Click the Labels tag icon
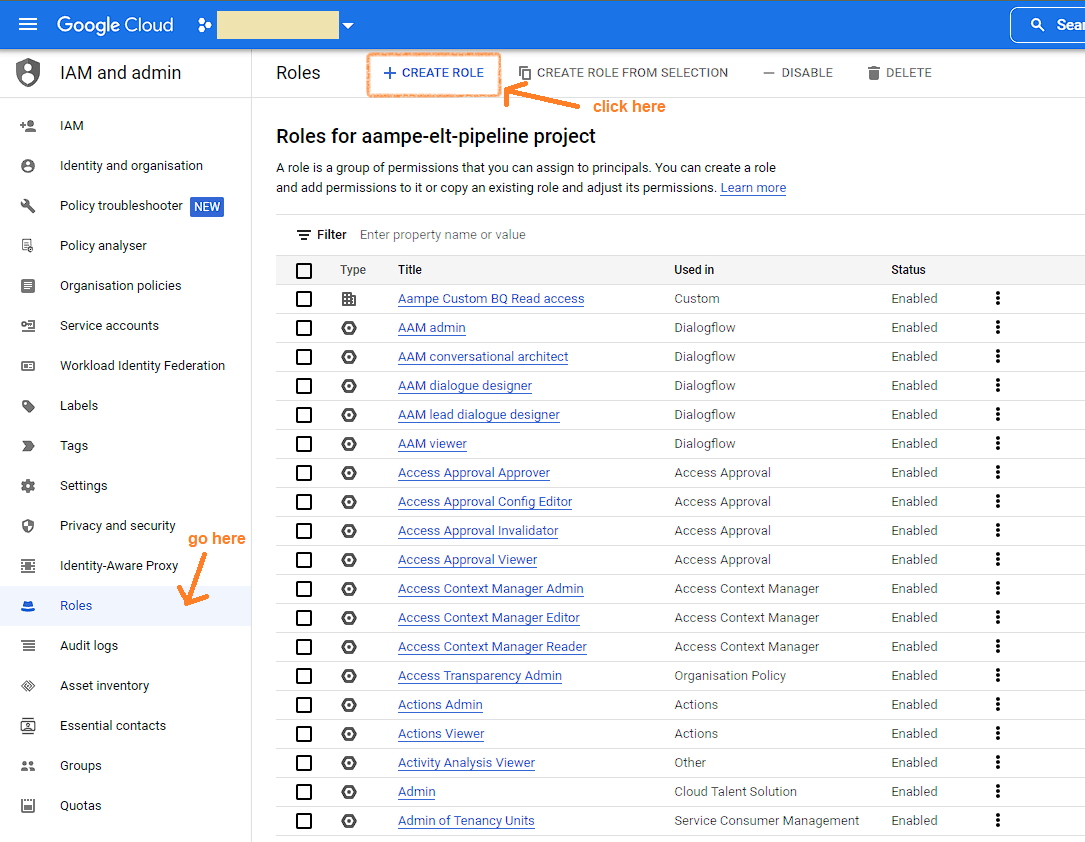The height and width of the screenshot is (842, 1085). tap(28, 406)
